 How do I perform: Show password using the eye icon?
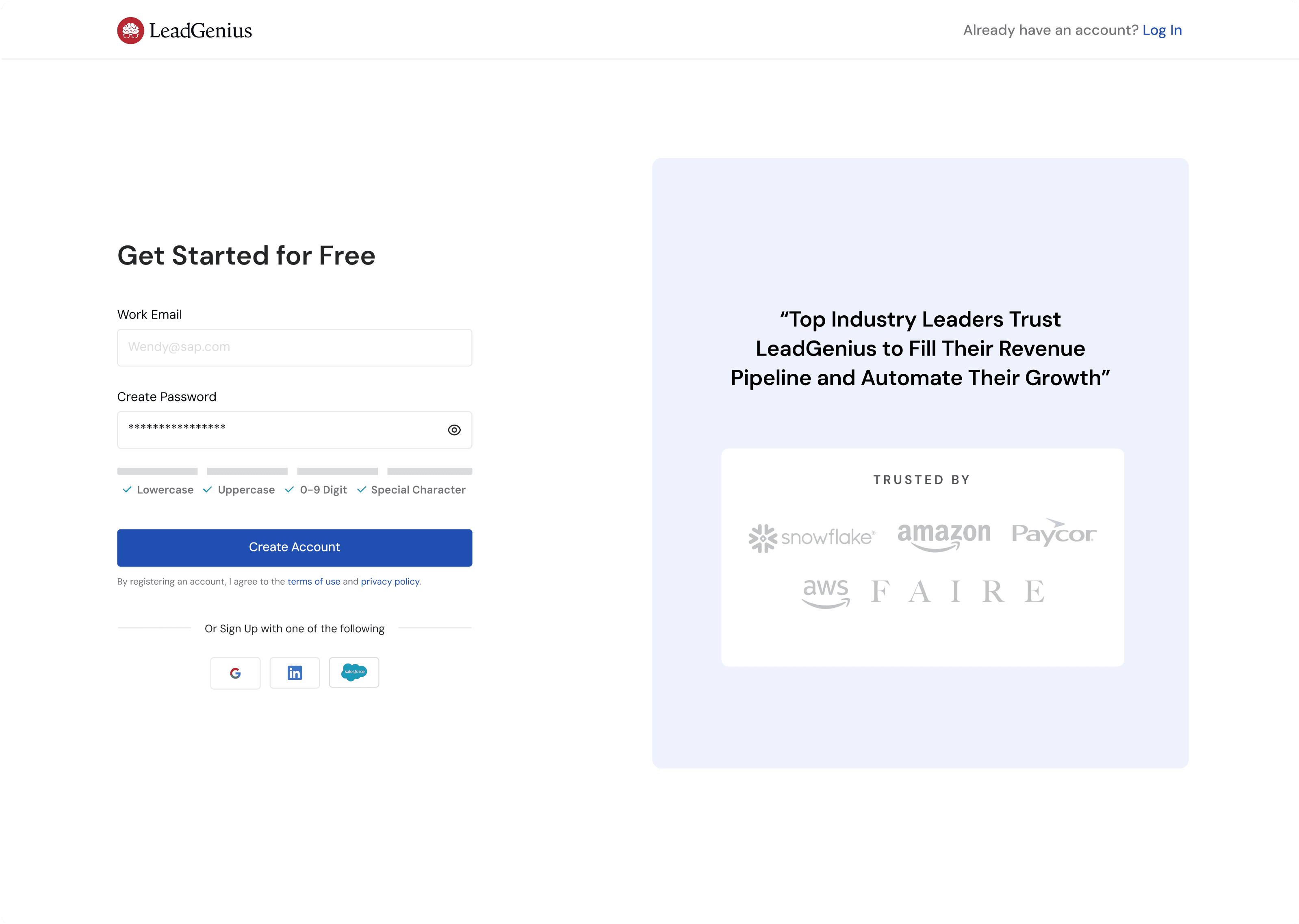click(454, 430)
